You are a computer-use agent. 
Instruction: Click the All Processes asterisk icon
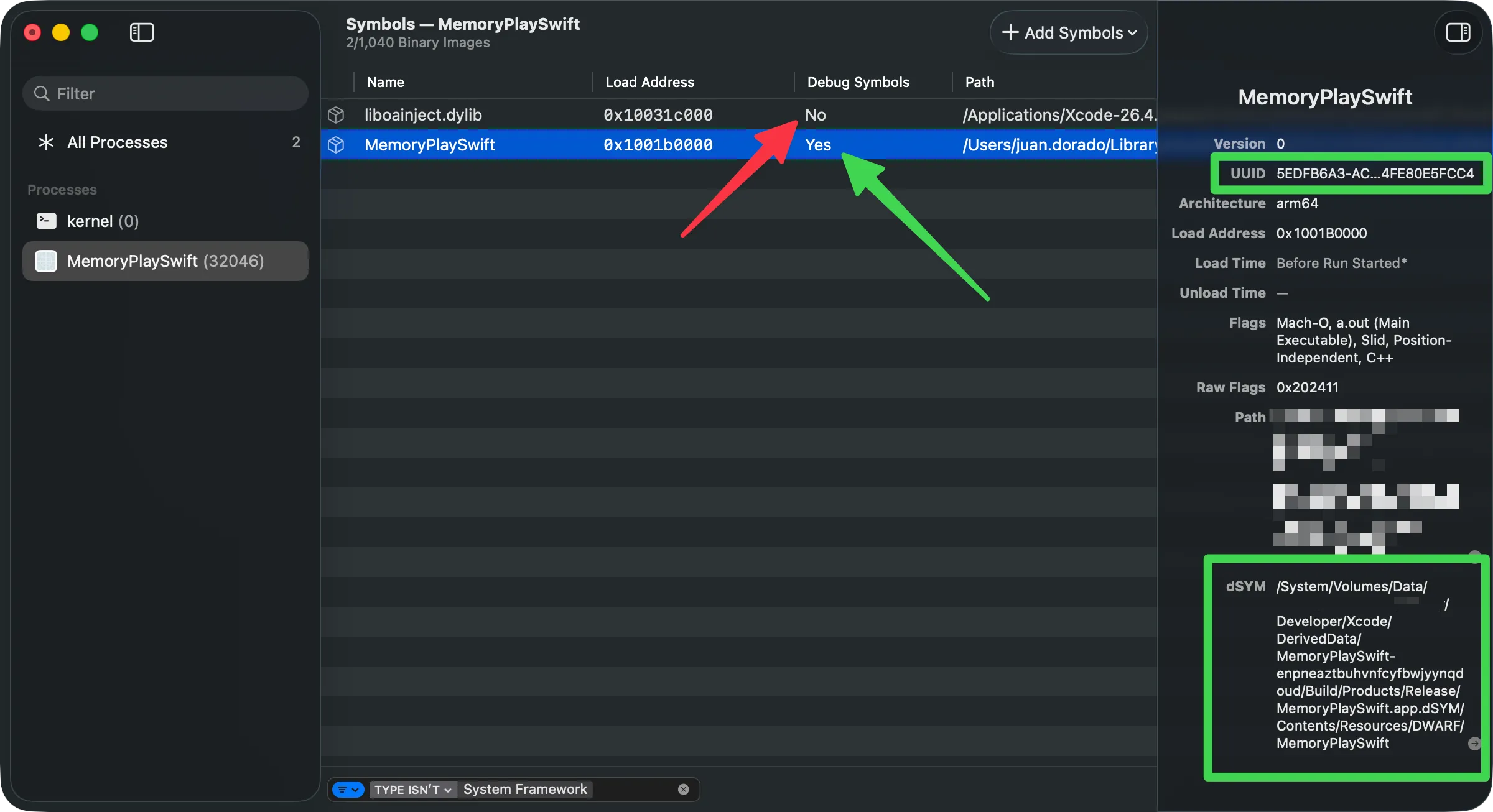(x=46, y=142)
